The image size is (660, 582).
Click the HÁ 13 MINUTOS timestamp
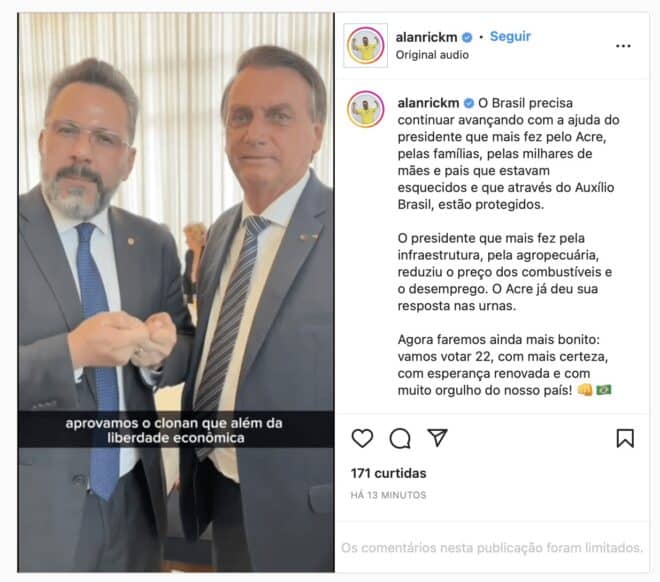[x=389, y=495]
